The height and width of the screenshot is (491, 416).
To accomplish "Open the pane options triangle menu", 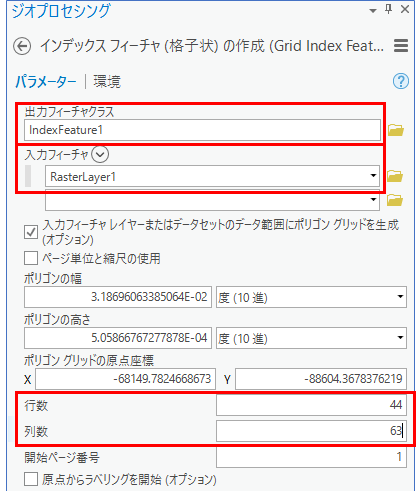I will [x=373, y=11].
